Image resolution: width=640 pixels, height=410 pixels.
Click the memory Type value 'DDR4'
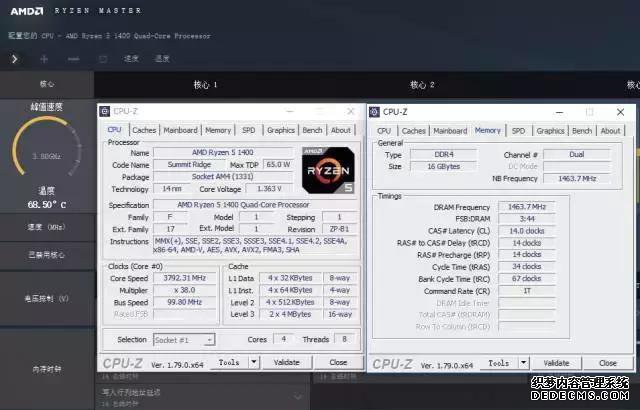coord(444,155)
